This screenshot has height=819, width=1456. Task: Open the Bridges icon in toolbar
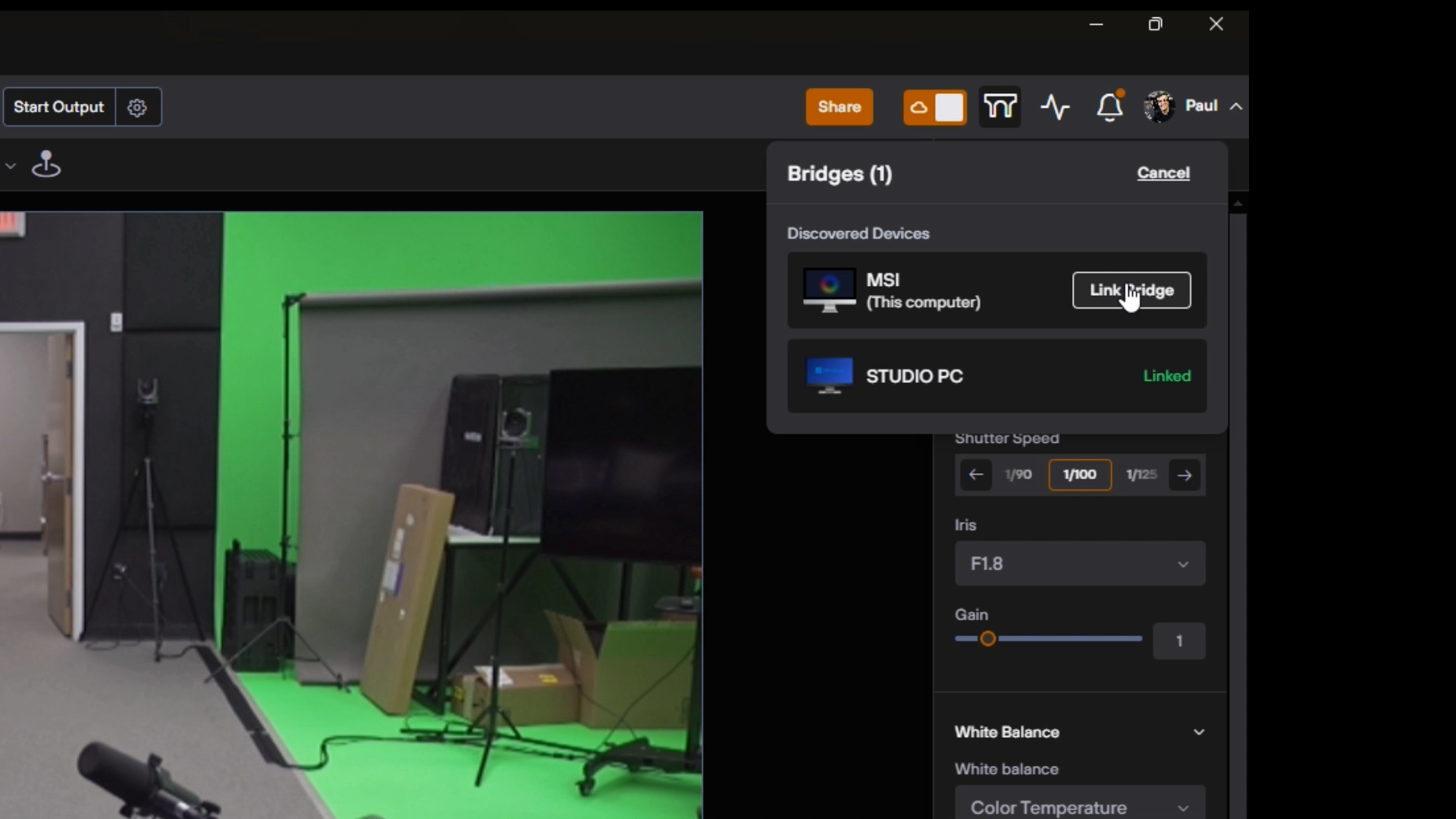tap(999, 107)
